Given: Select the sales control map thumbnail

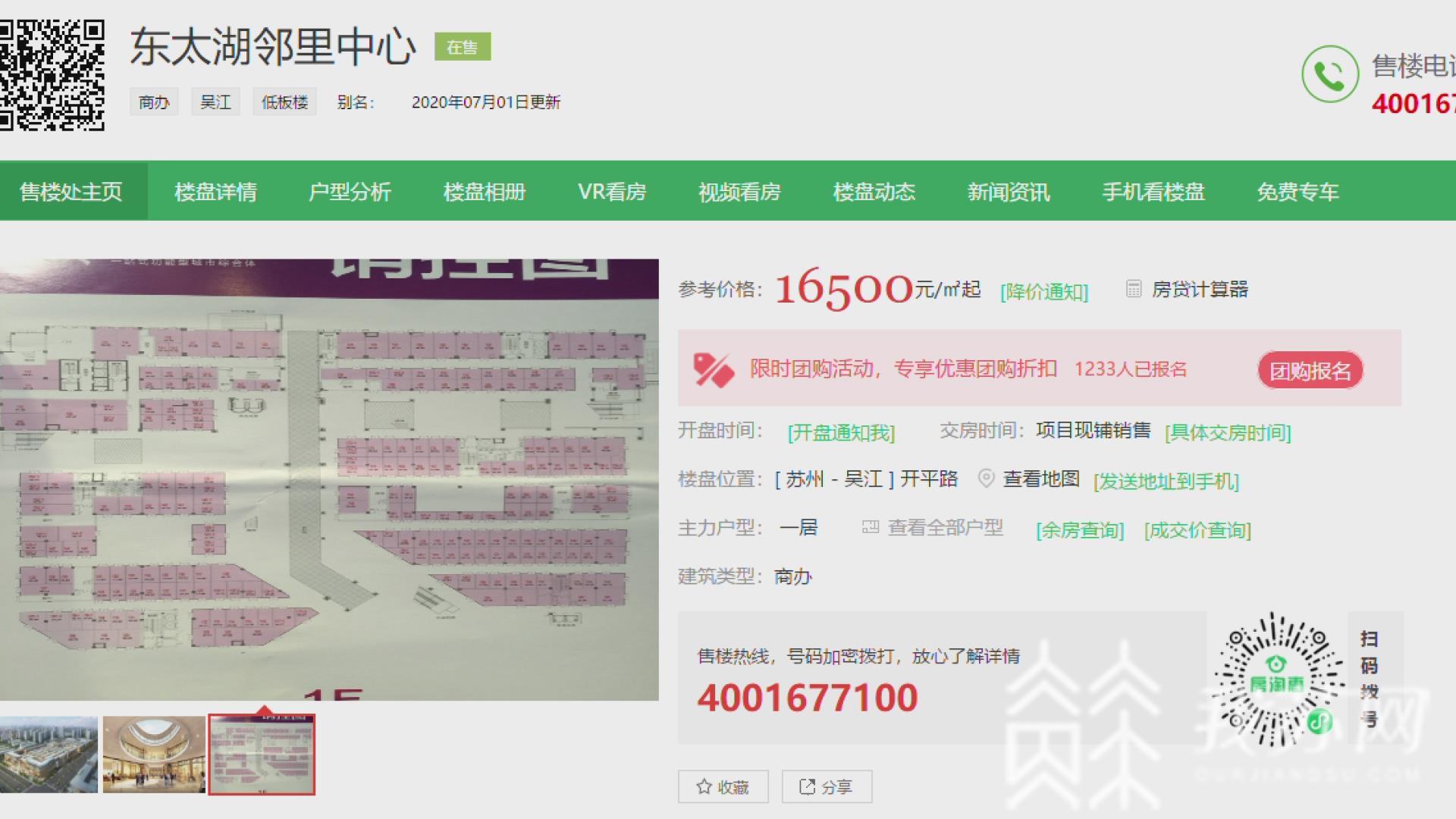Looking at the screenshot, I should point(262,755).
